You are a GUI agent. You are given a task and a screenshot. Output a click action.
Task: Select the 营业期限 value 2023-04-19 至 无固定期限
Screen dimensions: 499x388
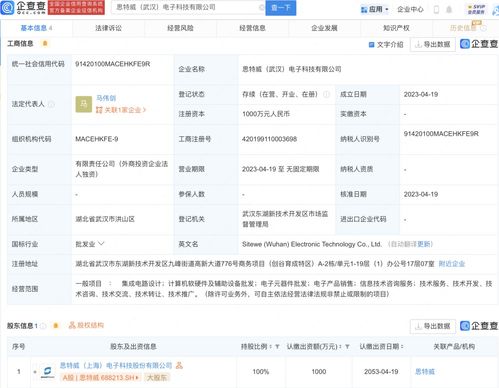pos(281,169)
